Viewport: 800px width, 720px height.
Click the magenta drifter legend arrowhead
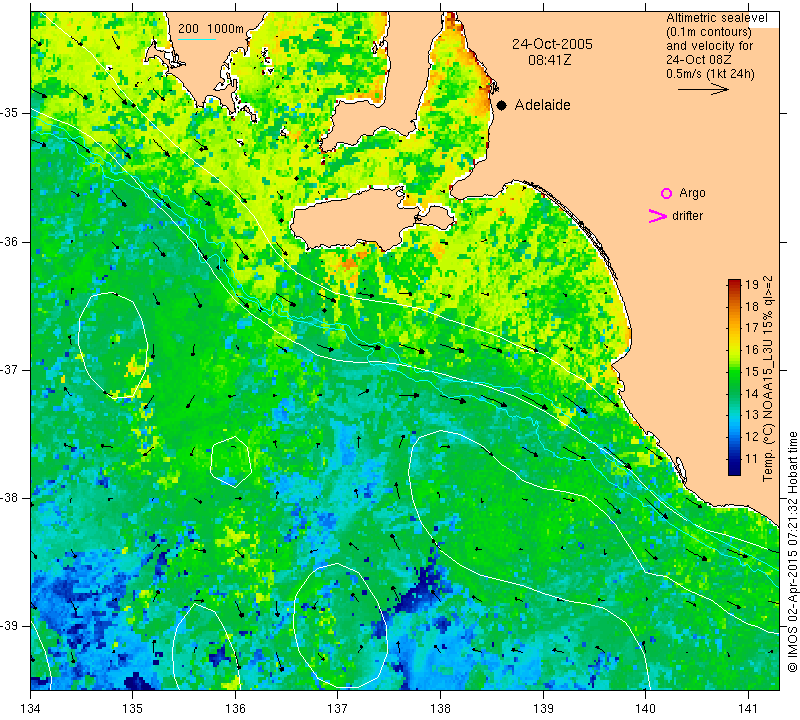tap(658, 216)
